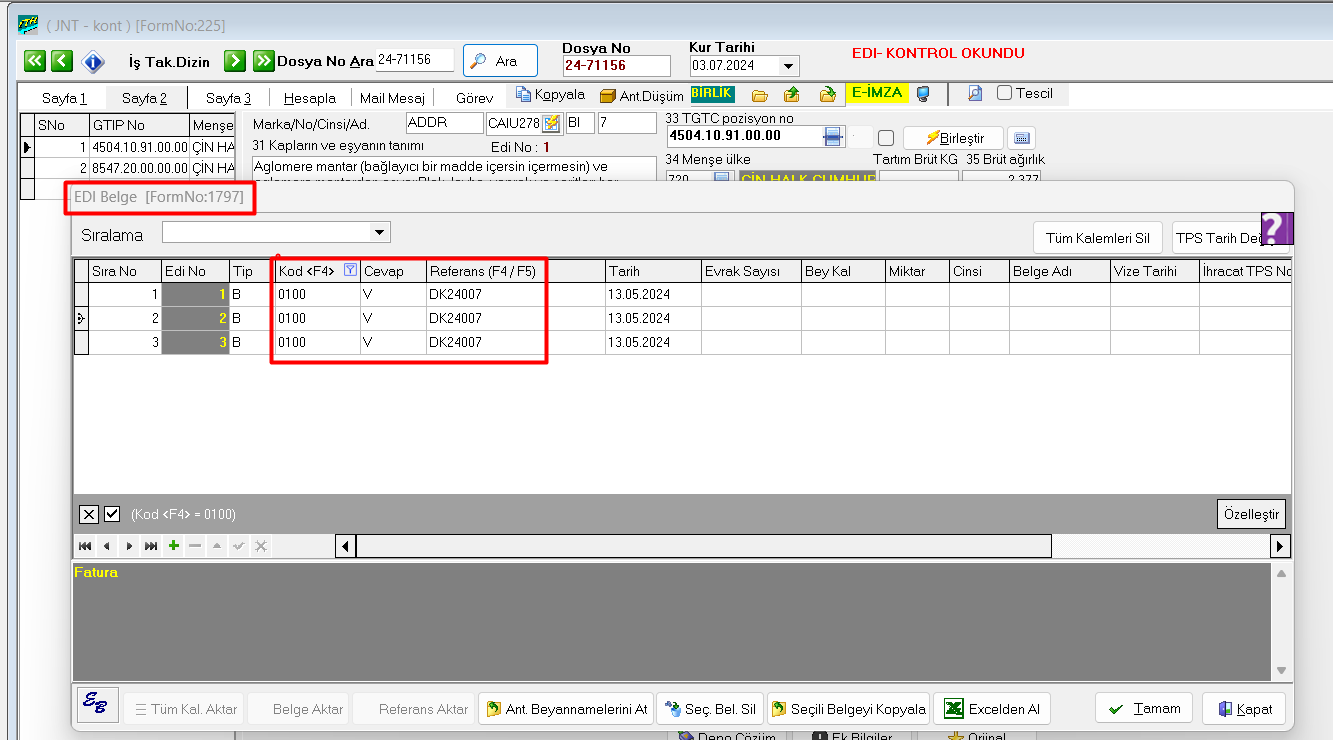Toggle the checkbox next to Birleştir
The width and height of the screenshot is (1333, 740).
tap(885, 138)
